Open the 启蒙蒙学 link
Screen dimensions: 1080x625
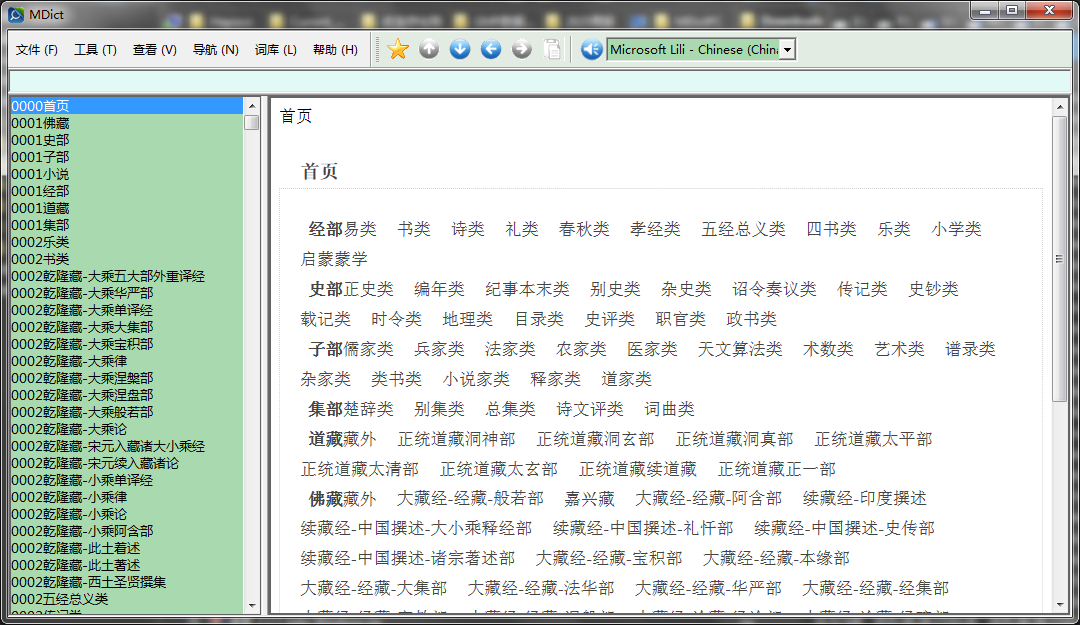(334, 259)
